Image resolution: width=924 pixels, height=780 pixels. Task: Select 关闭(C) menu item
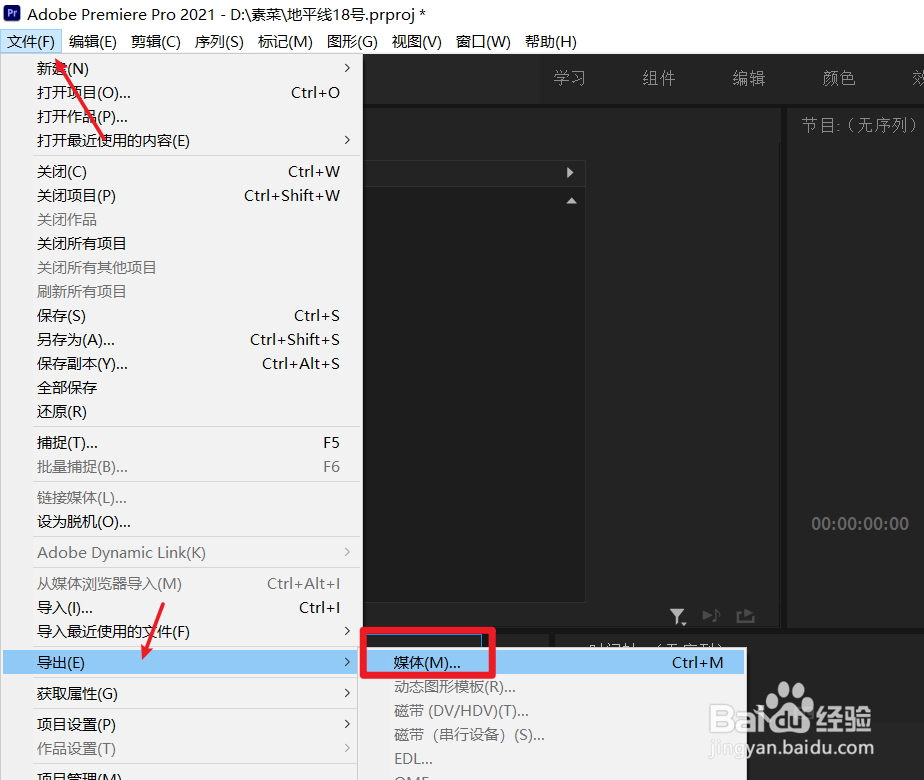tap(182, 171)
